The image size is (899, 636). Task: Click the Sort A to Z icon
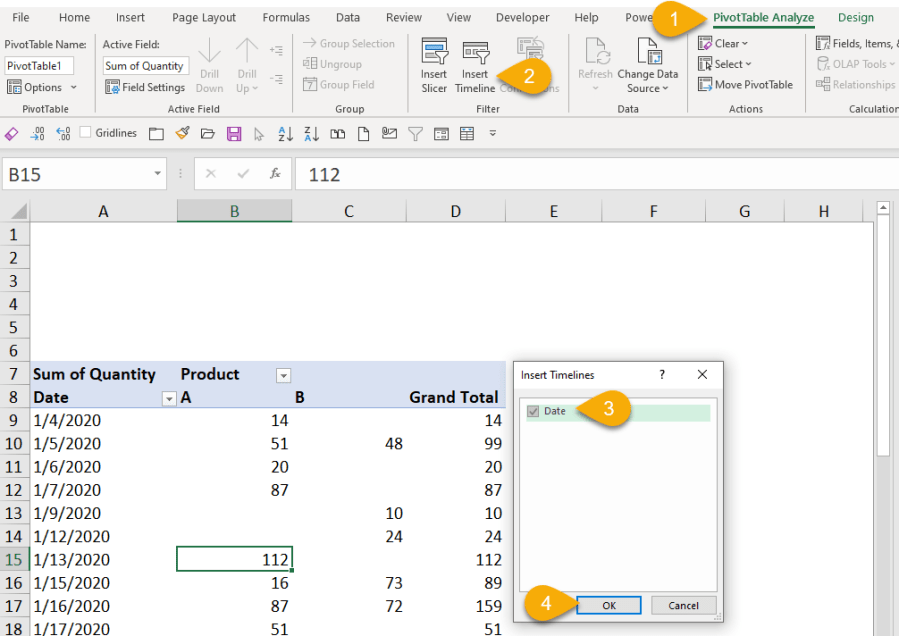(284, 134)
